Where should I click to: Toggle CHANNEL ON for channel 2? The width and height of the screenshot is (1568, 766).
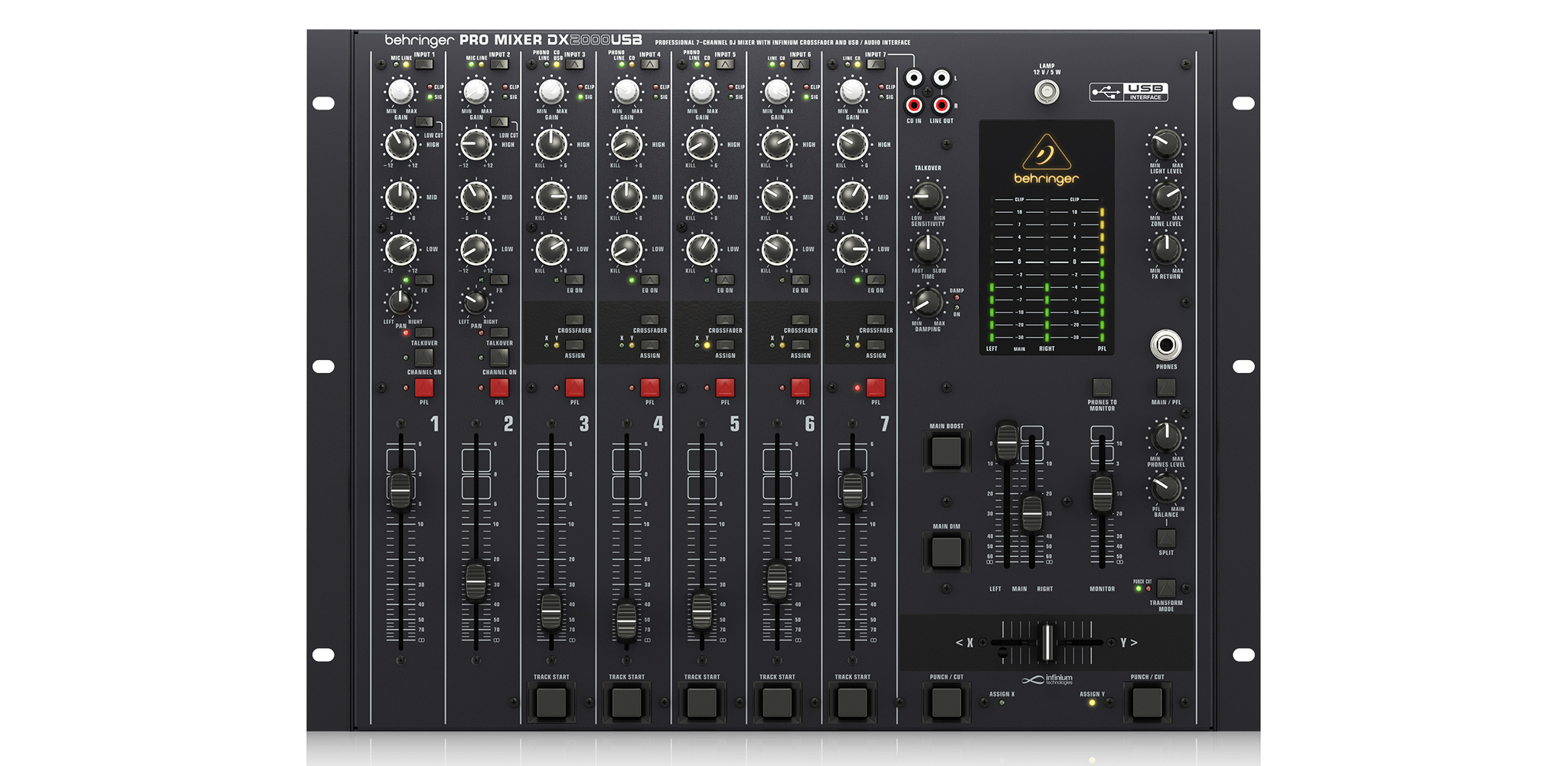(x=499, y=358)
